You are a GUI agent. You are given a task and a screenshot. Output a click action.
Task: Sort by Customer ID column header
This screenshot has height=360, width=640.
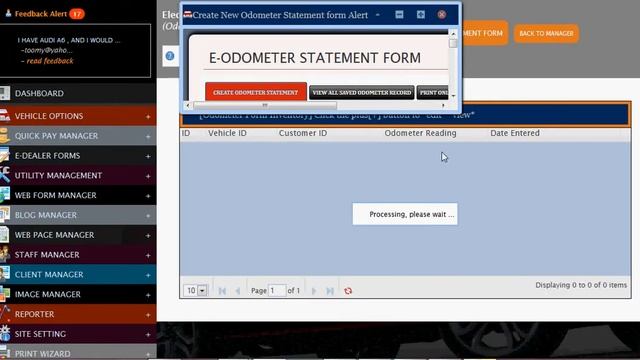[x=303, y=133]
